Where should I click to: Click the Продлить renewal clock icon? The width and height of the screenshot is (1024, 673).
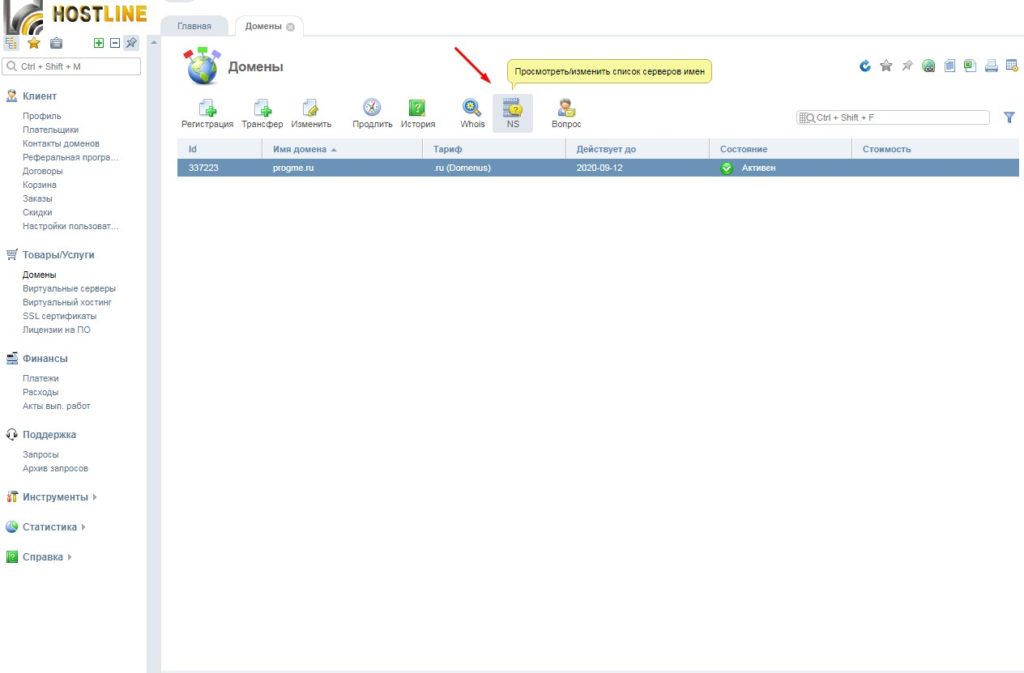coord(372,113)
